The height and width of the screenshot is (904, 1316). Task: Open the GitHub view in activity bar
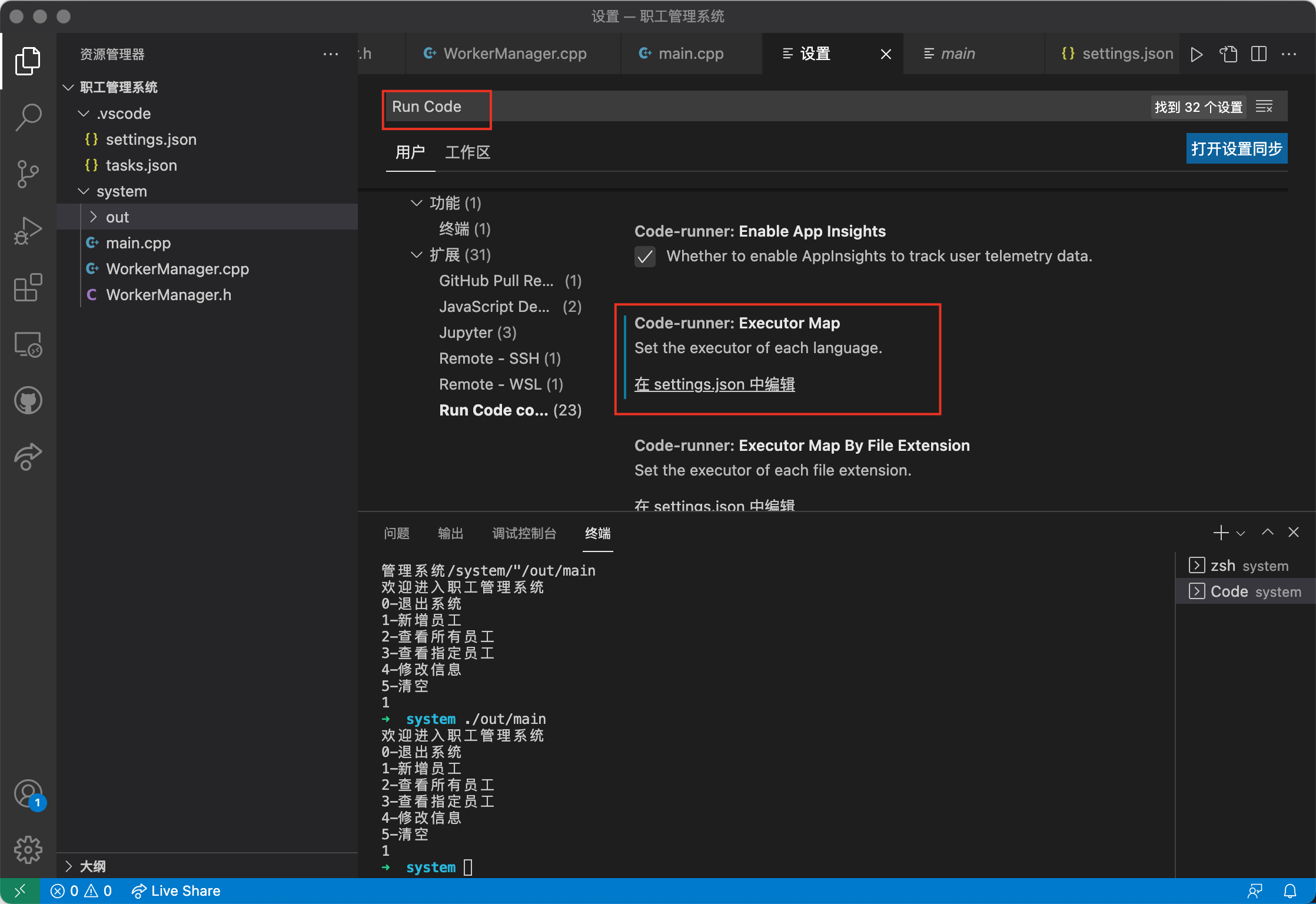point(28,401)
